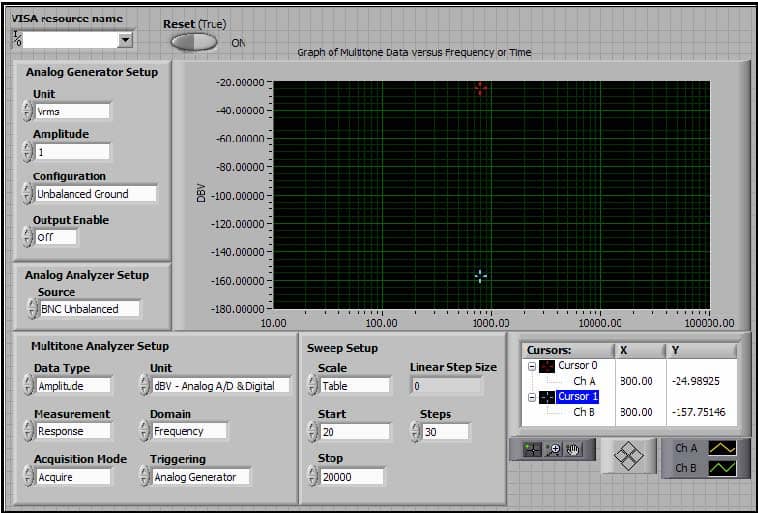Collapse the Cursor 1 tree node

pos(532,397)
